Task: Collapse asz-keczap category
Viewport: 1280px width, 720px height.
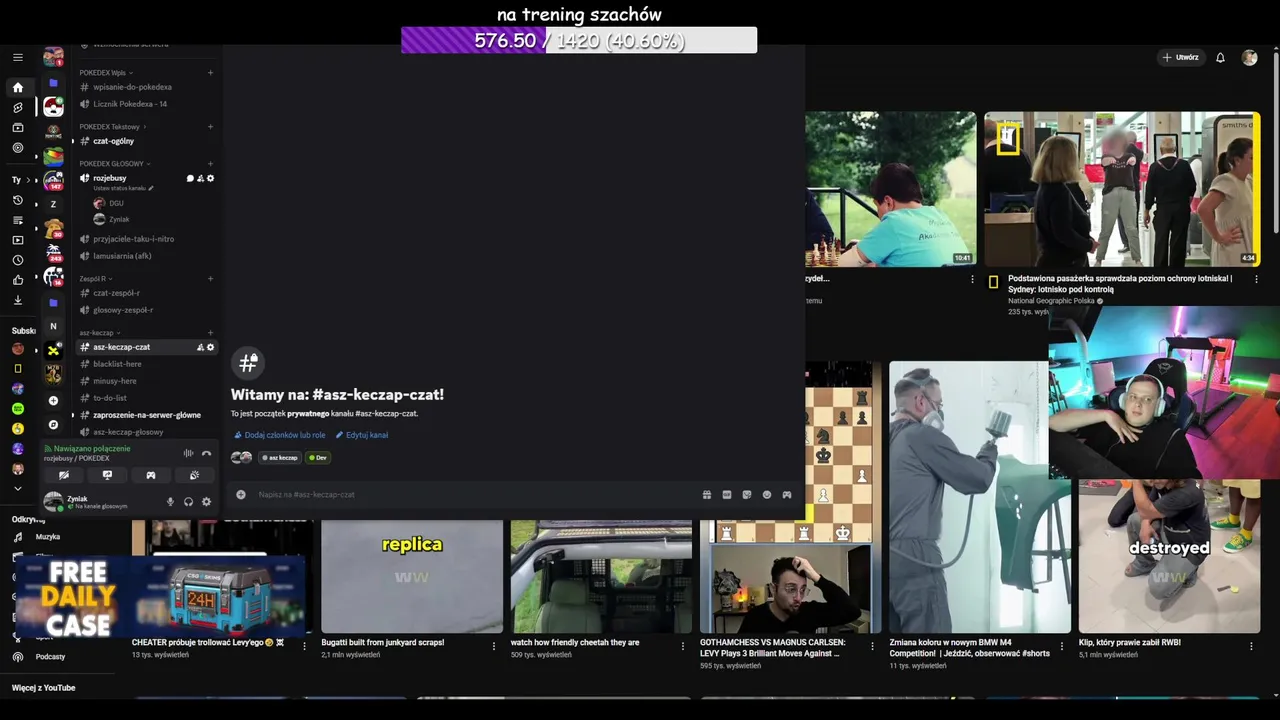Action: pos(100,332)
